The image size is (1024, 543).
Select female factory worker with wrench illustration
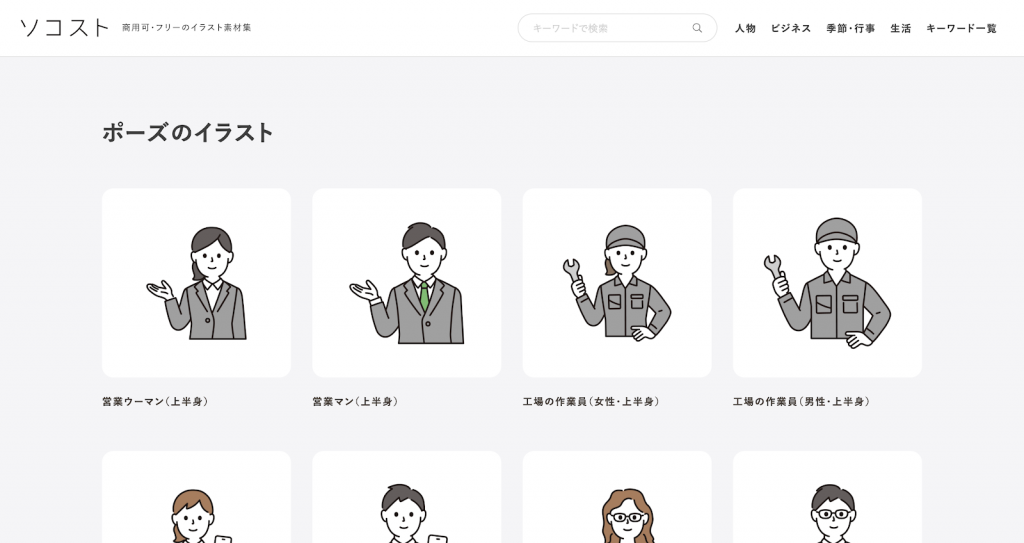(x=616, y=283)
